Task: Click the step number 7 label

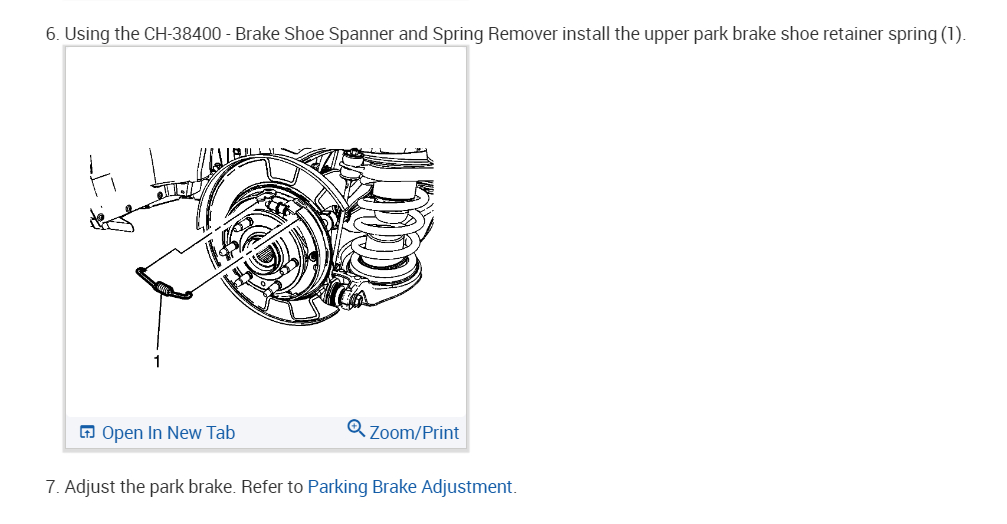Action: [x=52, y=487]
